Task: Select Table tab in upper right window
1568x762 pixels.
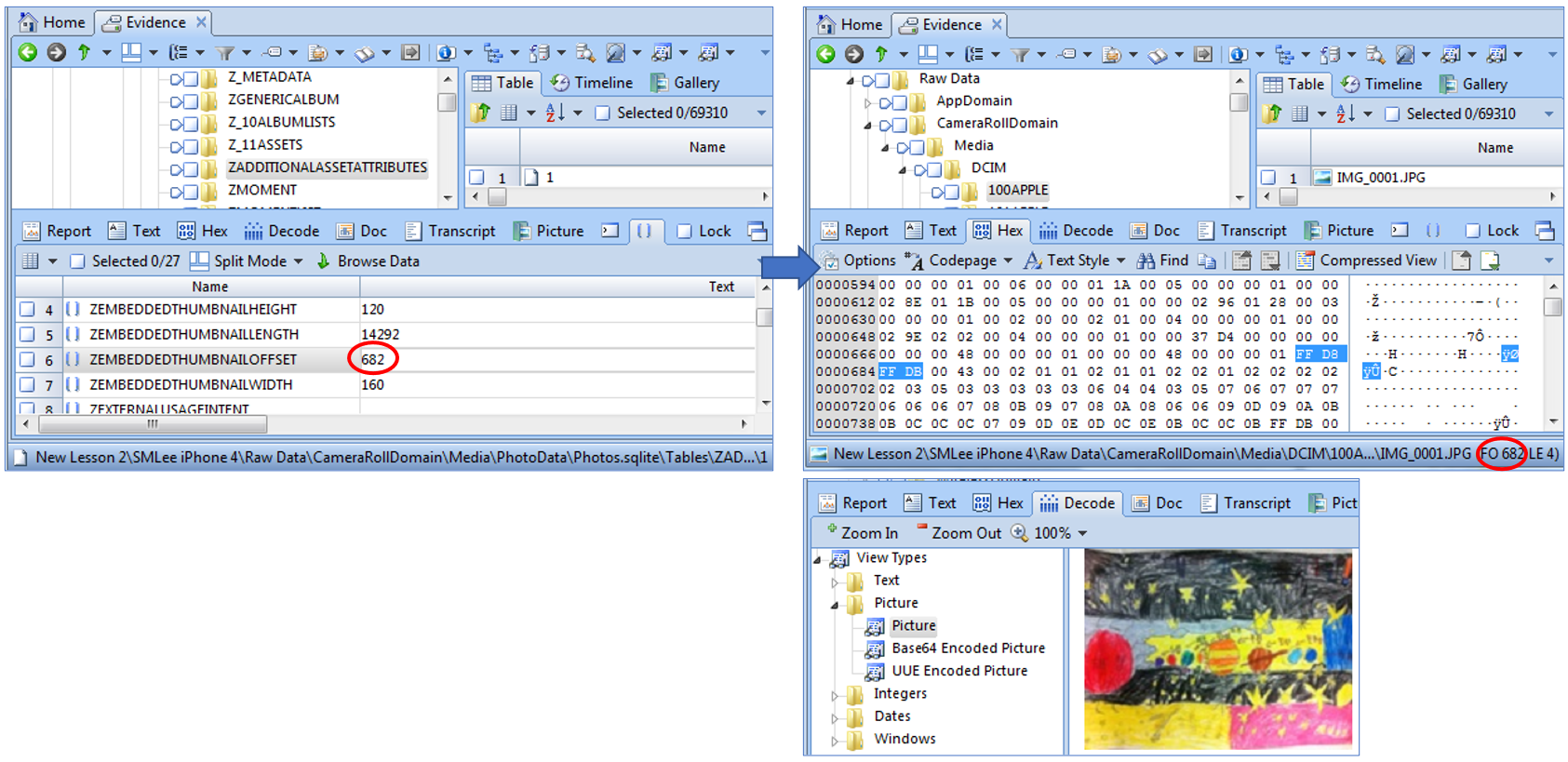Action: (x=1294, y=85)
